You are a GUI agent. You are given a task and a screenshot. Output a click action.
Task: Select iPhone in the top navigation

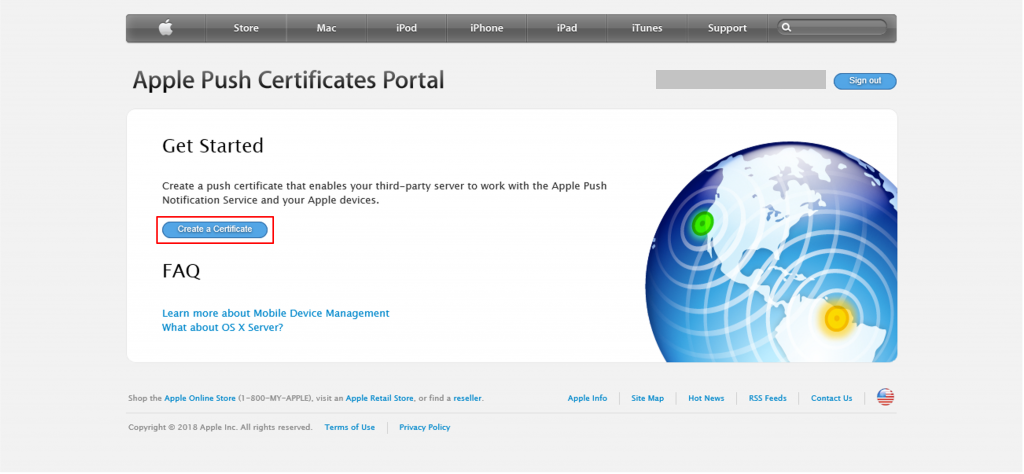486,28
